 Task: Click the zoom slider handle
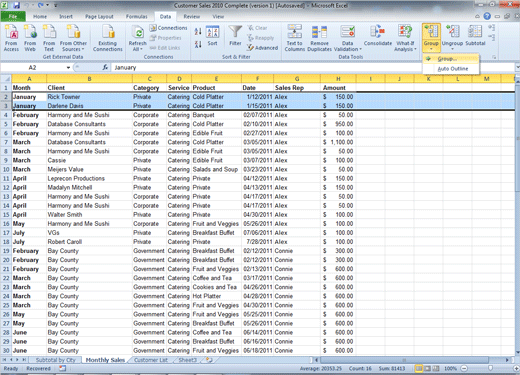[490, 368]
